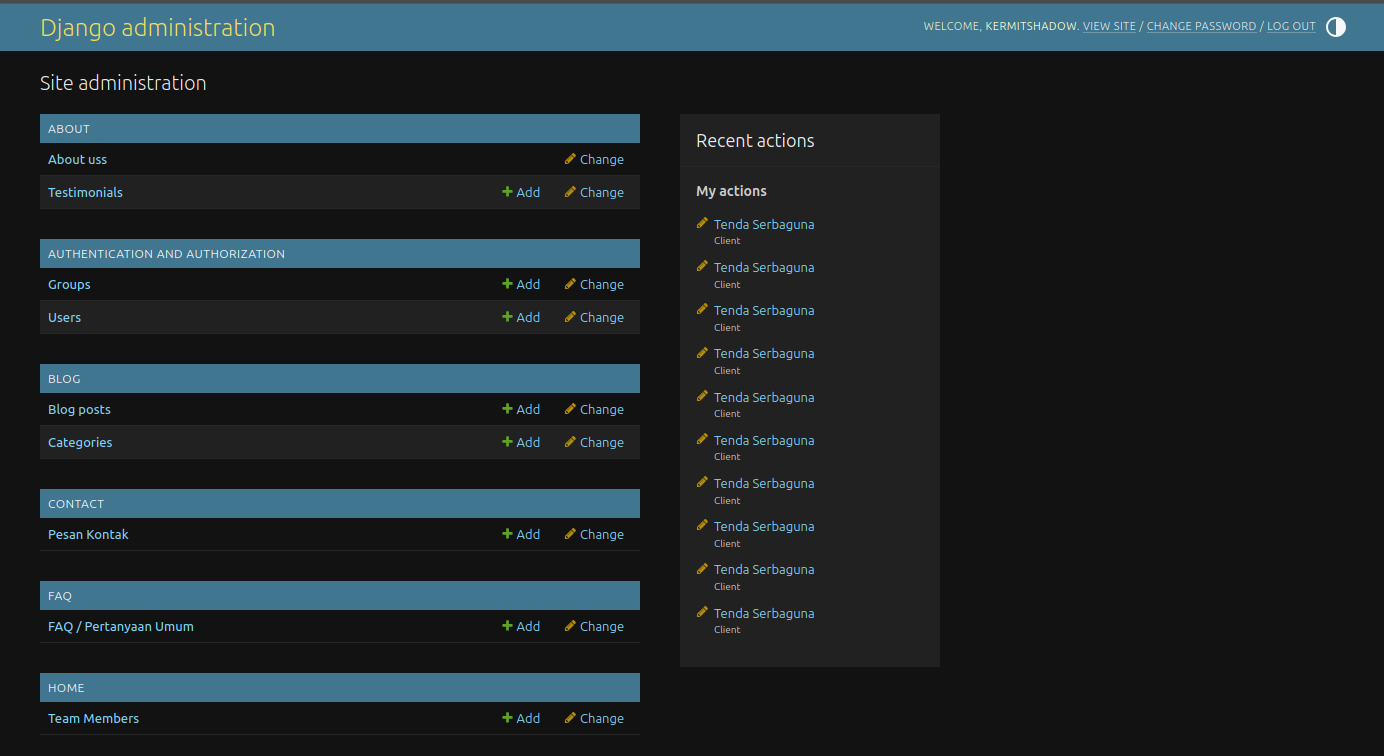Screen dimensions: 1384x756
Task: Open the last Tenda Serbaguna recent action
Action: click(764, 613)
